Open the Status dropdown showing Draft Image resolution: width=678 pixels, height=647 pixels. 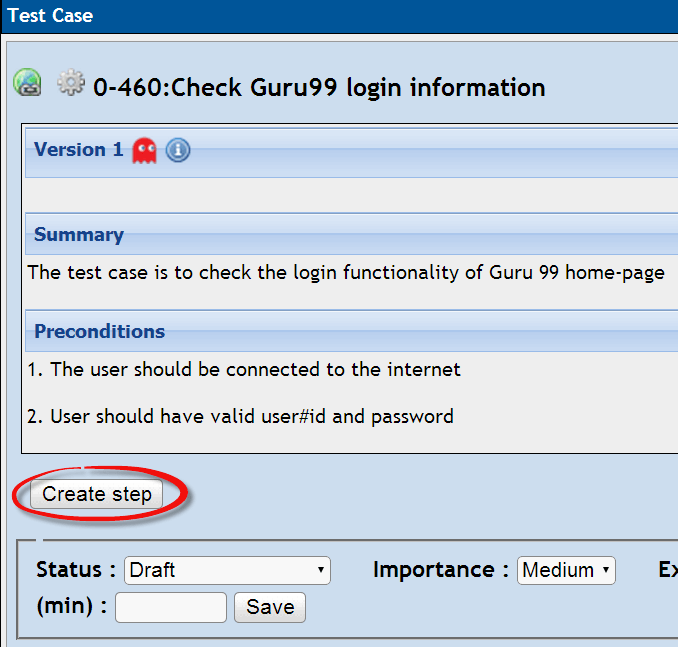click(x=227, y=571)
